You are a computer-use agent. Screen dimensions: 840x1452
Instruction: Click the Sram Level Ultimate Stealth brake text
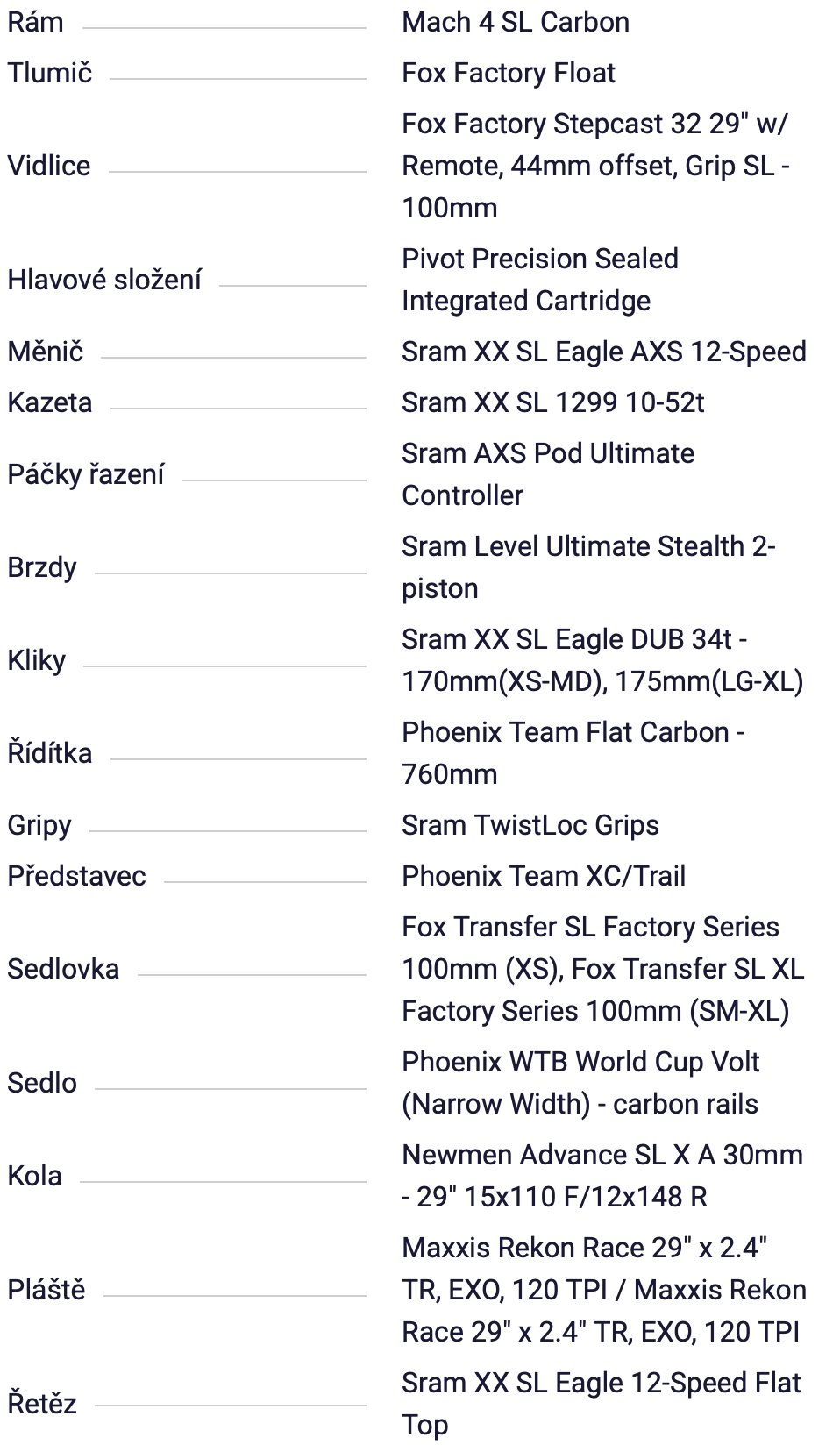587,567
